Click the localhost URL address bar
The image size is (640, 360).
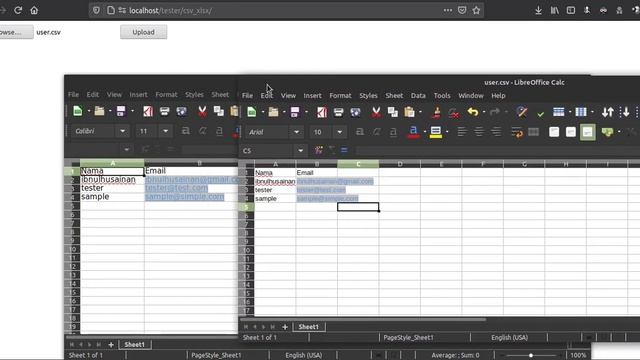[286, 11]
